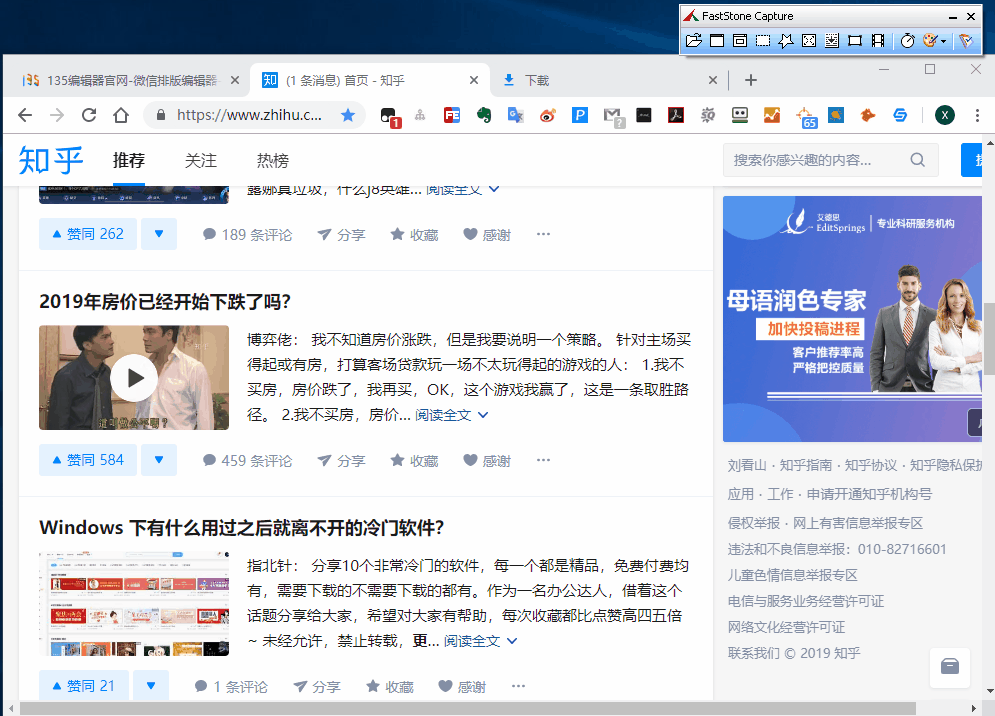Image resolution: width=995 pixels, height=716 pixels.
Task: Click the EditSprings 母语润色专家 ad banner
Action: point(852,319)
